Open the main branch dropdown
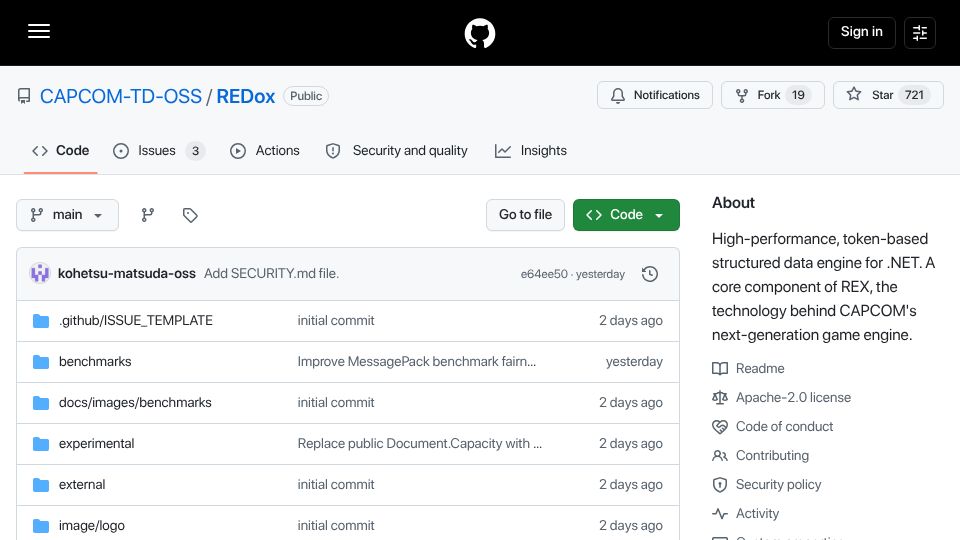The image size is (960, 540). 67,215
